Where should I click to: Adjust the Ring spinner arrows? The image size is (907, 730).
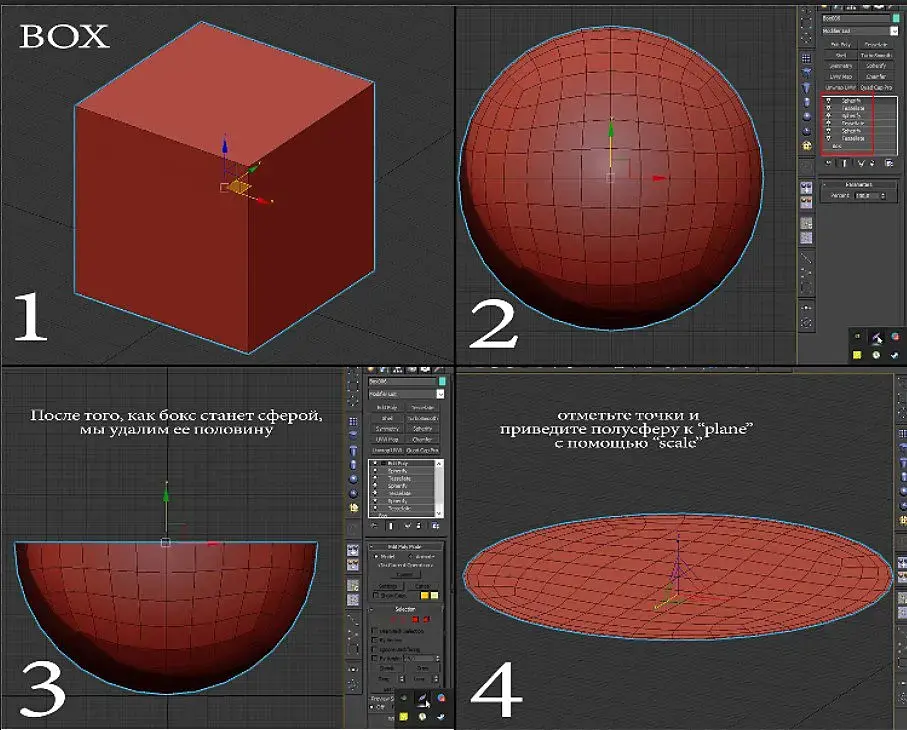402,679
